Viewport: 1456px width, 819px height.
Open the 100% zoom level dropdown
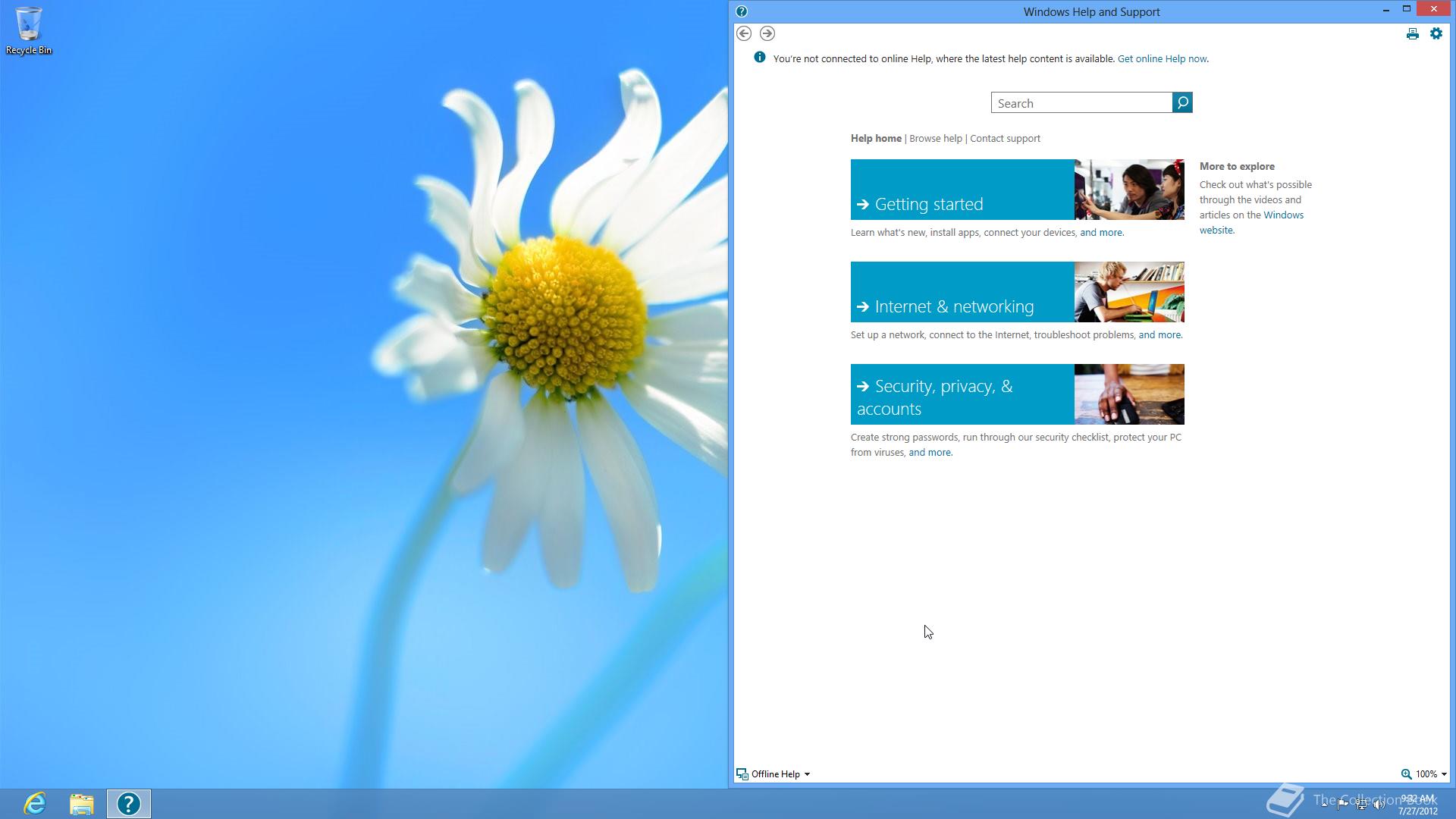tap(1426, 773)
